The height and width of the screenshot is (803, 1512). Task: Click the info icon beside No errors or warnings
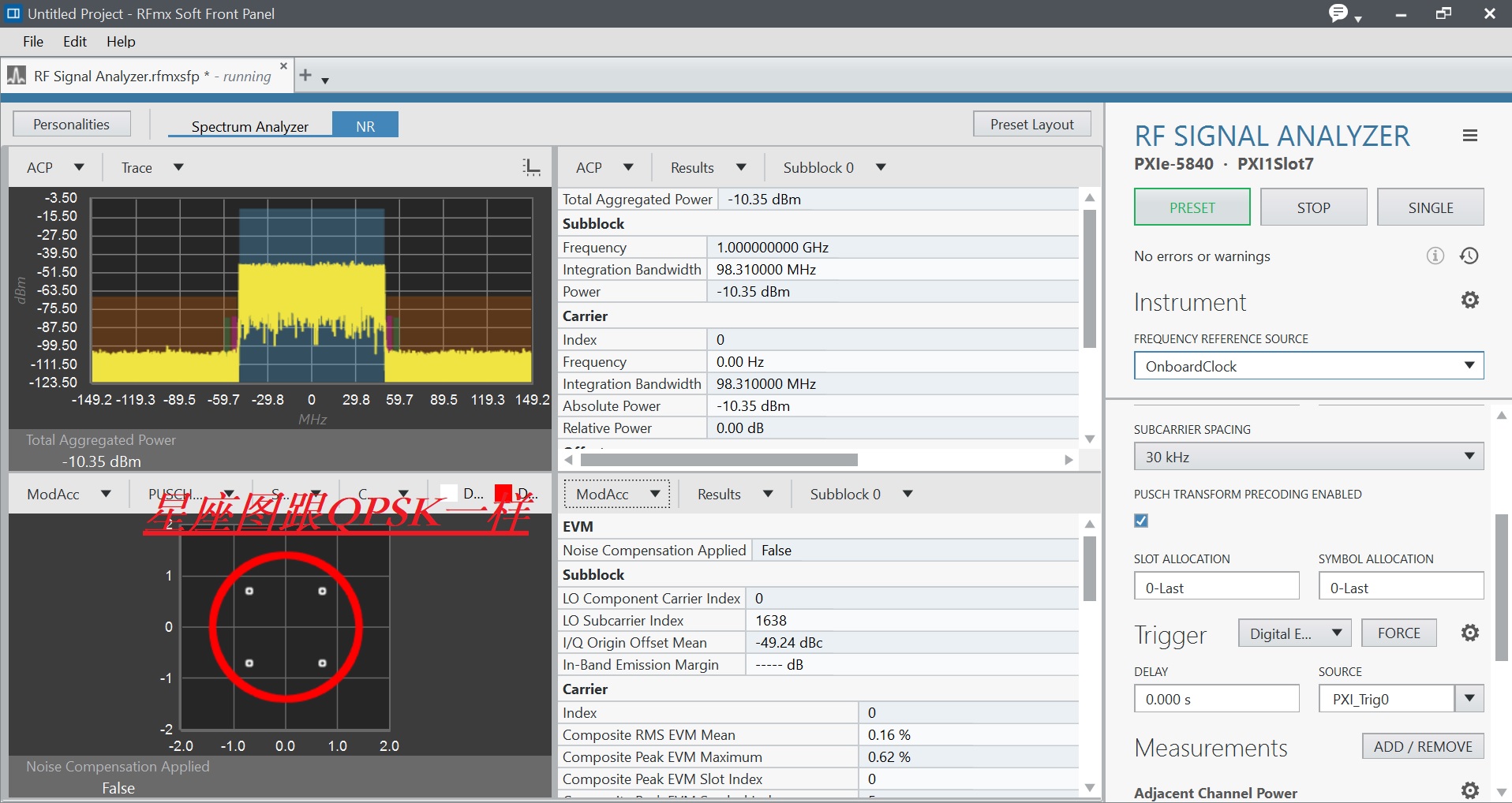[x=1435, y=256]
